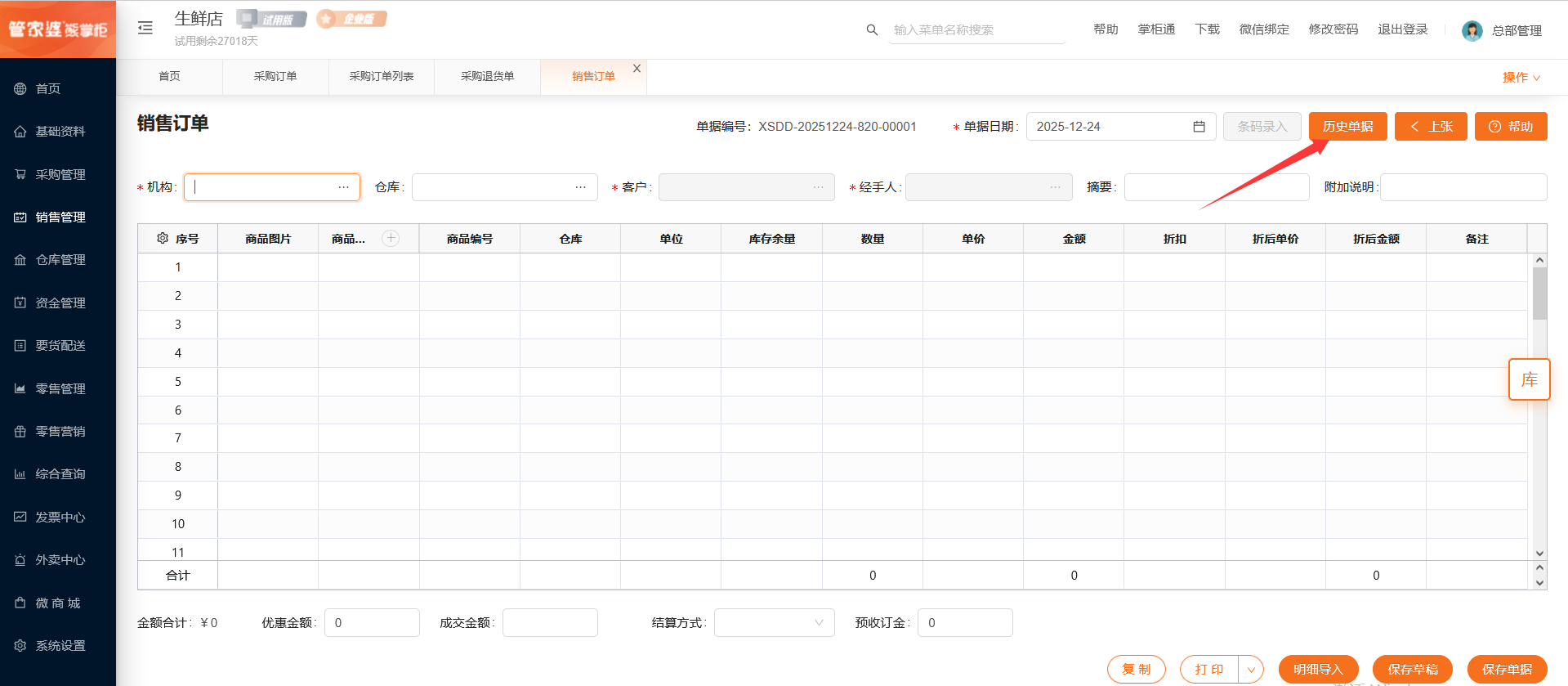
Task: Close the 销售订单 tab
Action: coord(637,69)
